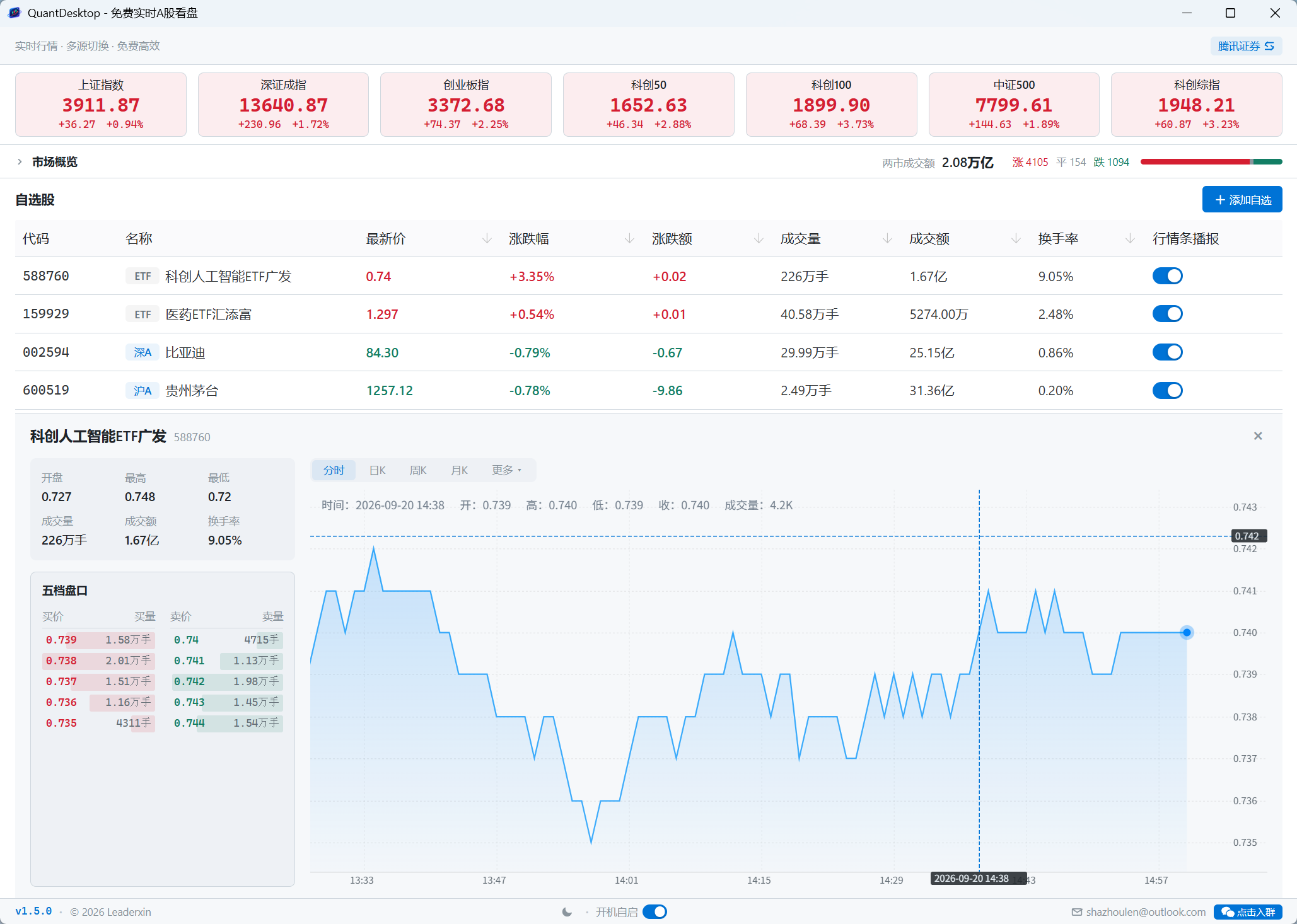Screen dimensions: 1297x924
Task: Open the 科创综指 index card
Action: (x=1197, y=105)
